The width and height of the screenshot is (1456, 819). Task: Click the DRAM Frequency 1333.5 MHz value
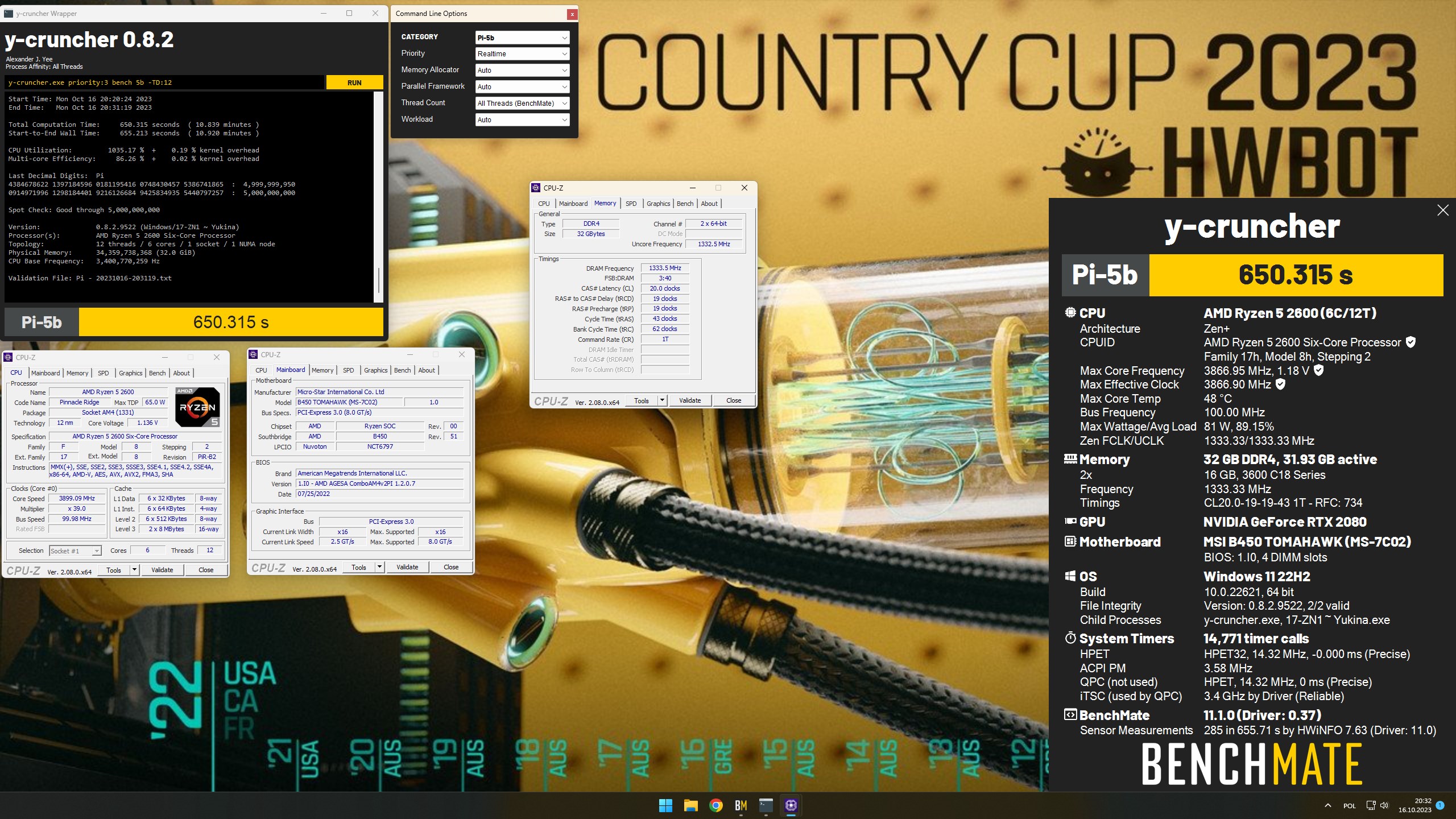[x=665, y=268]
